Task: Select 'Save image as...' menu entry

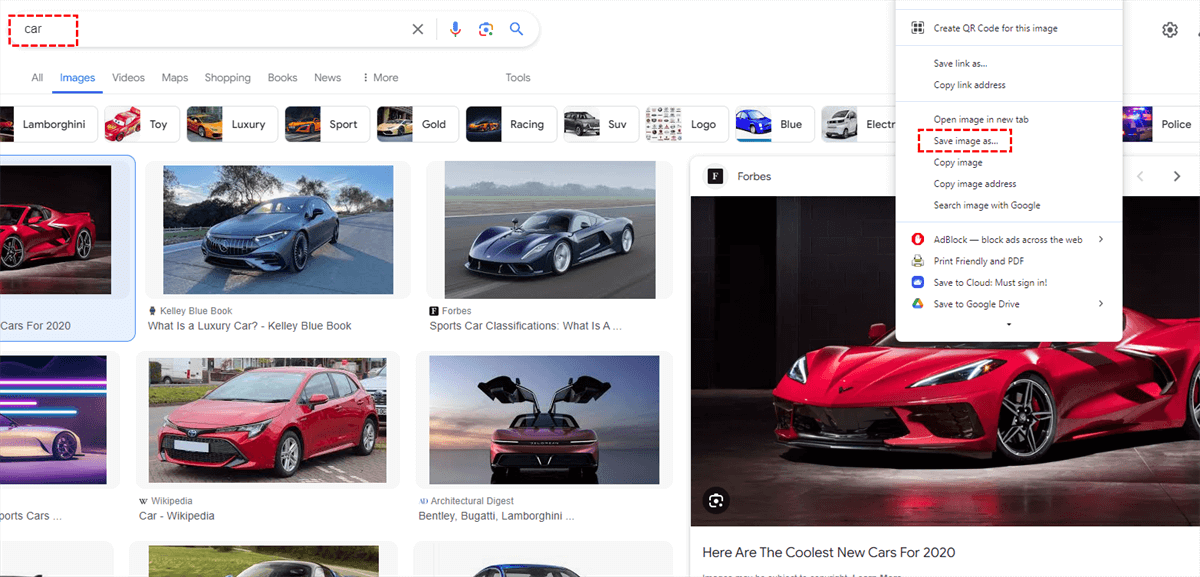Action: pyautogui.click(x=965, y=142)
